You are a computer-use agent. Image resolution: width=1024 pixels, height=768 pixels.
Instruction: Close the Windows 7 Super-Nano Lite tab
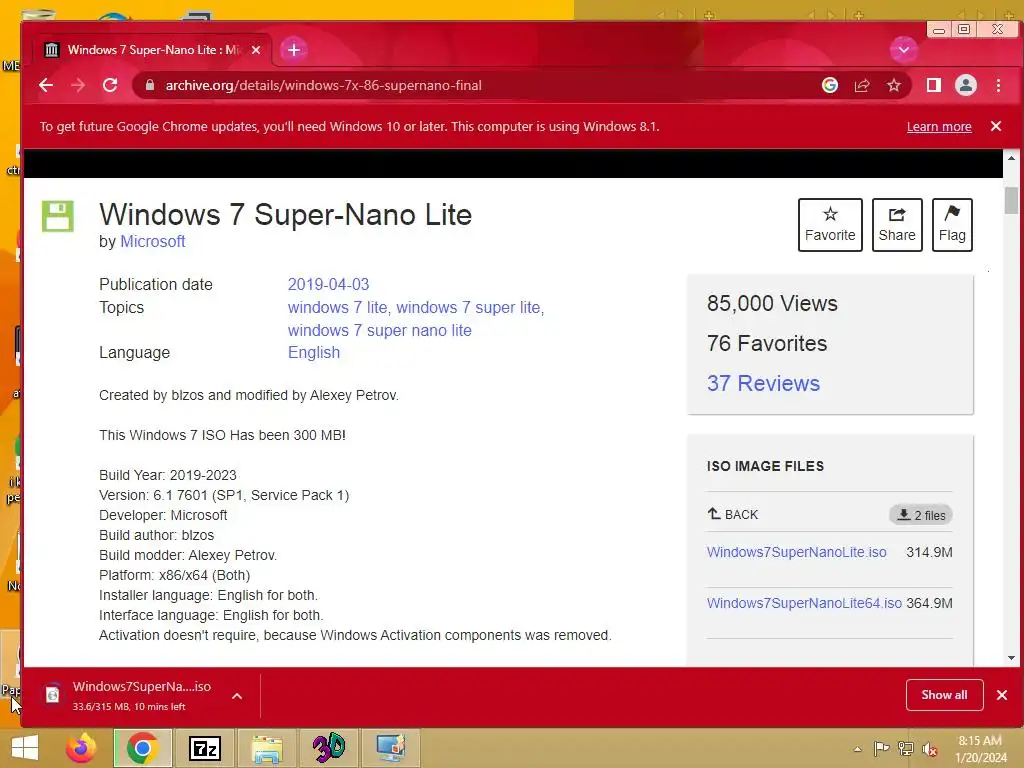(x=256, y=50)
